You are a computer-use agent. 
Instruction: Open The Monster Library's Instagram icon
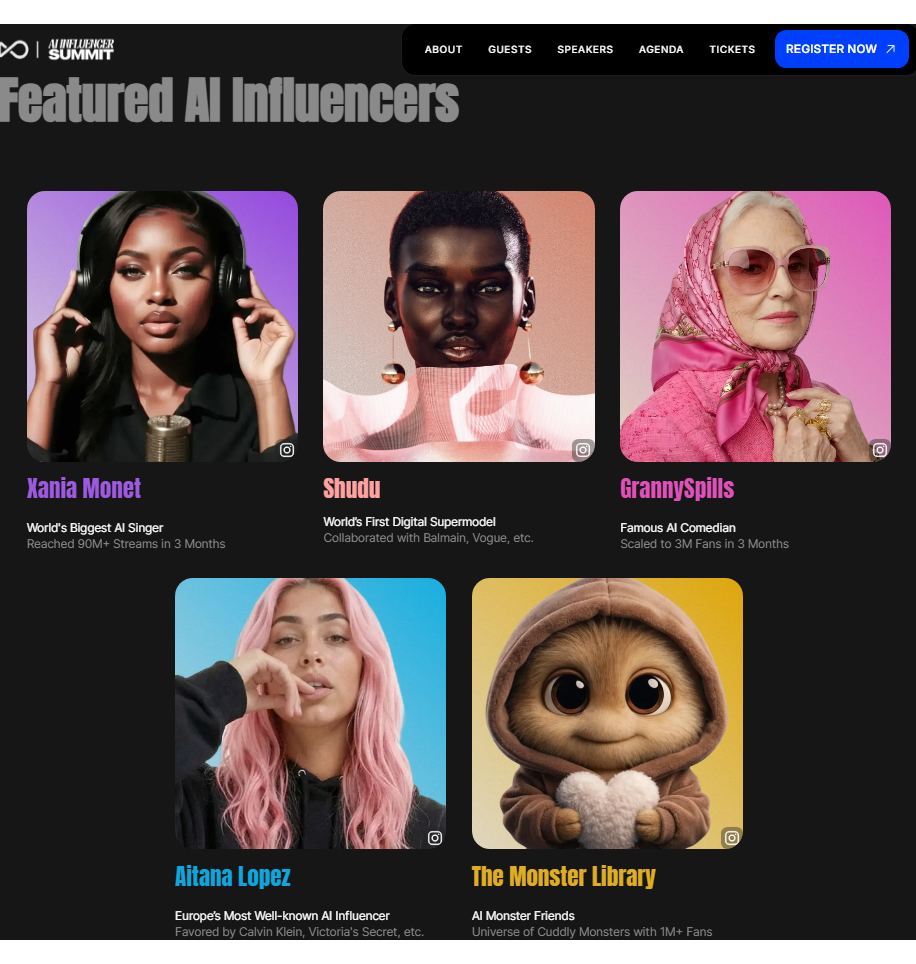[732, 838]
